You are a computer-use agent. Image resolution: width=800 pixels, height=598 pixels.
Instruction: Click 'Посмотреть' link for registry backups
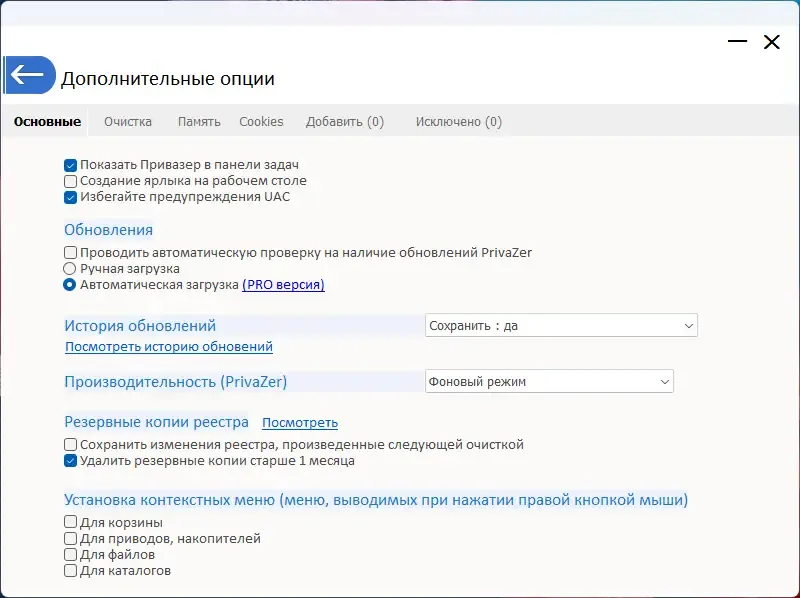tap(300, 423)
